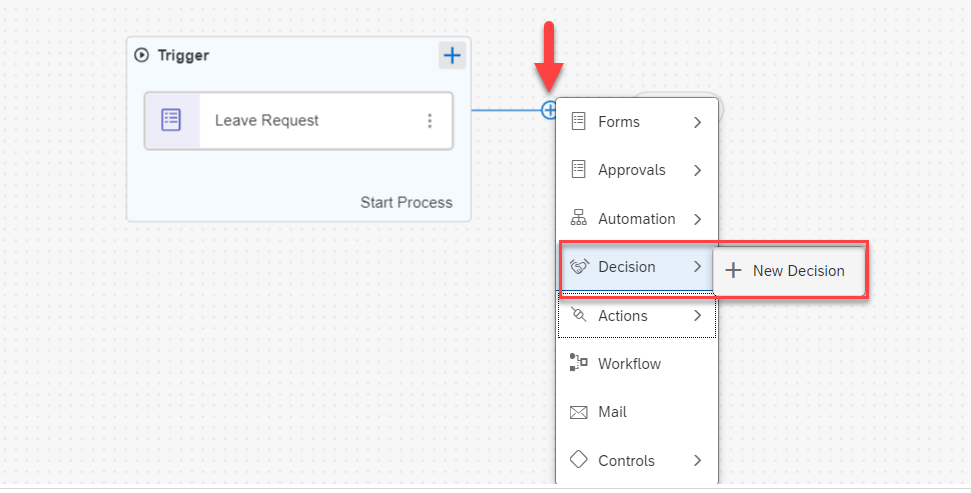971x493 pixels.
Task: Click the Mail envelope icon
Action: [578, 412]
